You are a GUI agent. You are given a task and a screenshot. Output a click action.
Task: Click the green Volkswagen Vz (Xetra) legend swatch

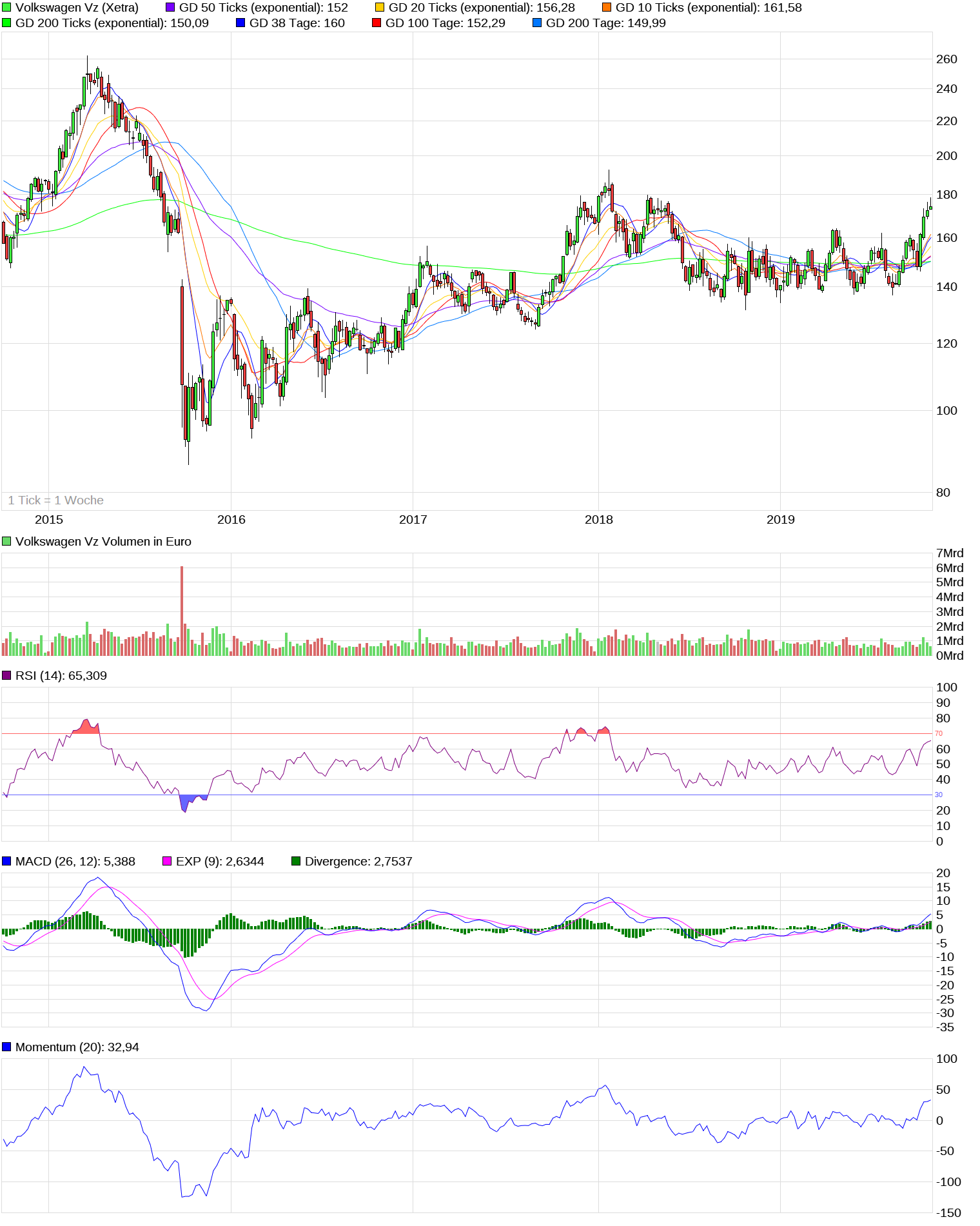coord(6,8)
